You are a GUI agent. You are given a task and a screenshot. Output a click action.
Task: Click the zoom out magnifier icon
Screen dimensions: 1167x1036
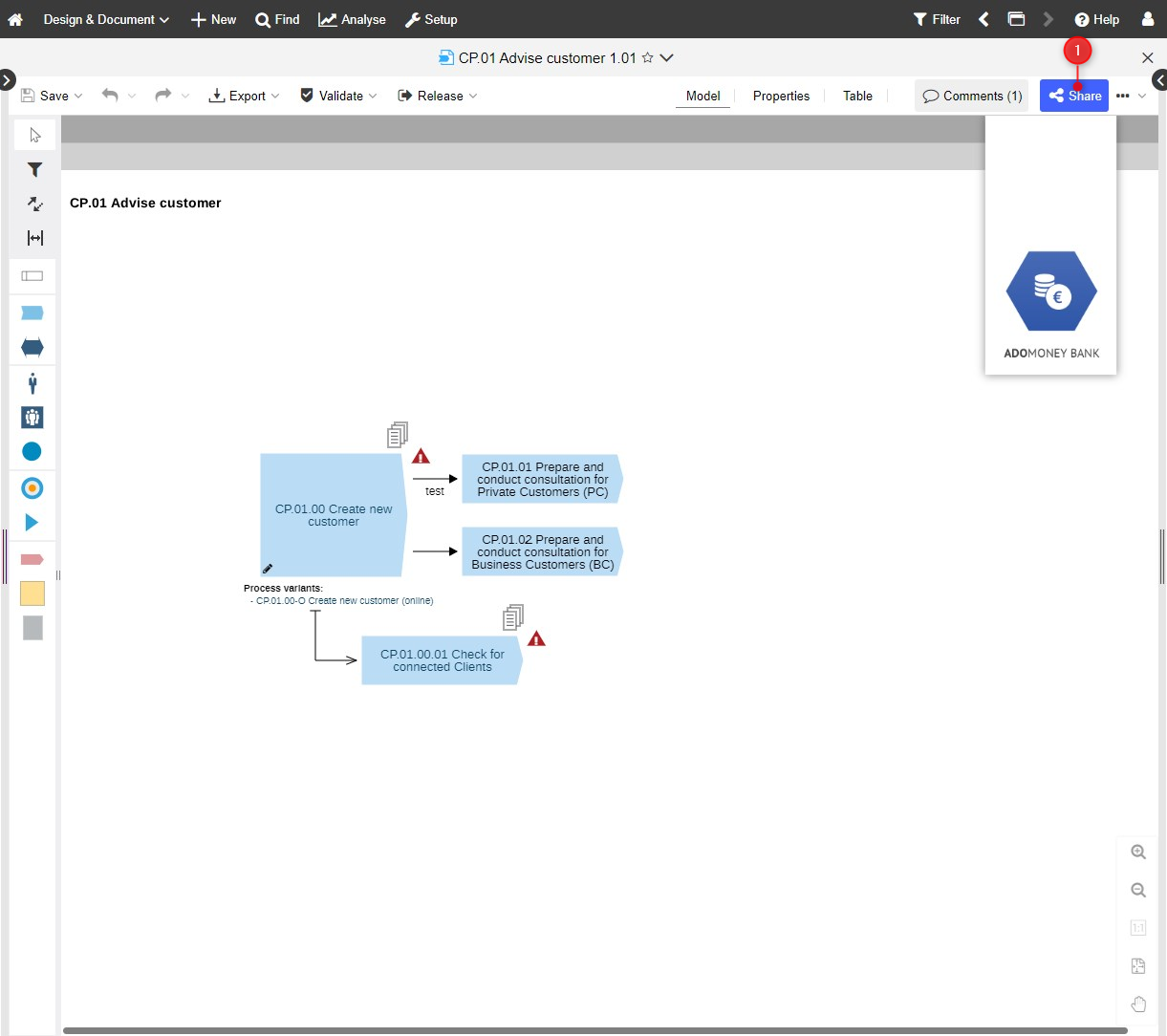pos(1138,890)
